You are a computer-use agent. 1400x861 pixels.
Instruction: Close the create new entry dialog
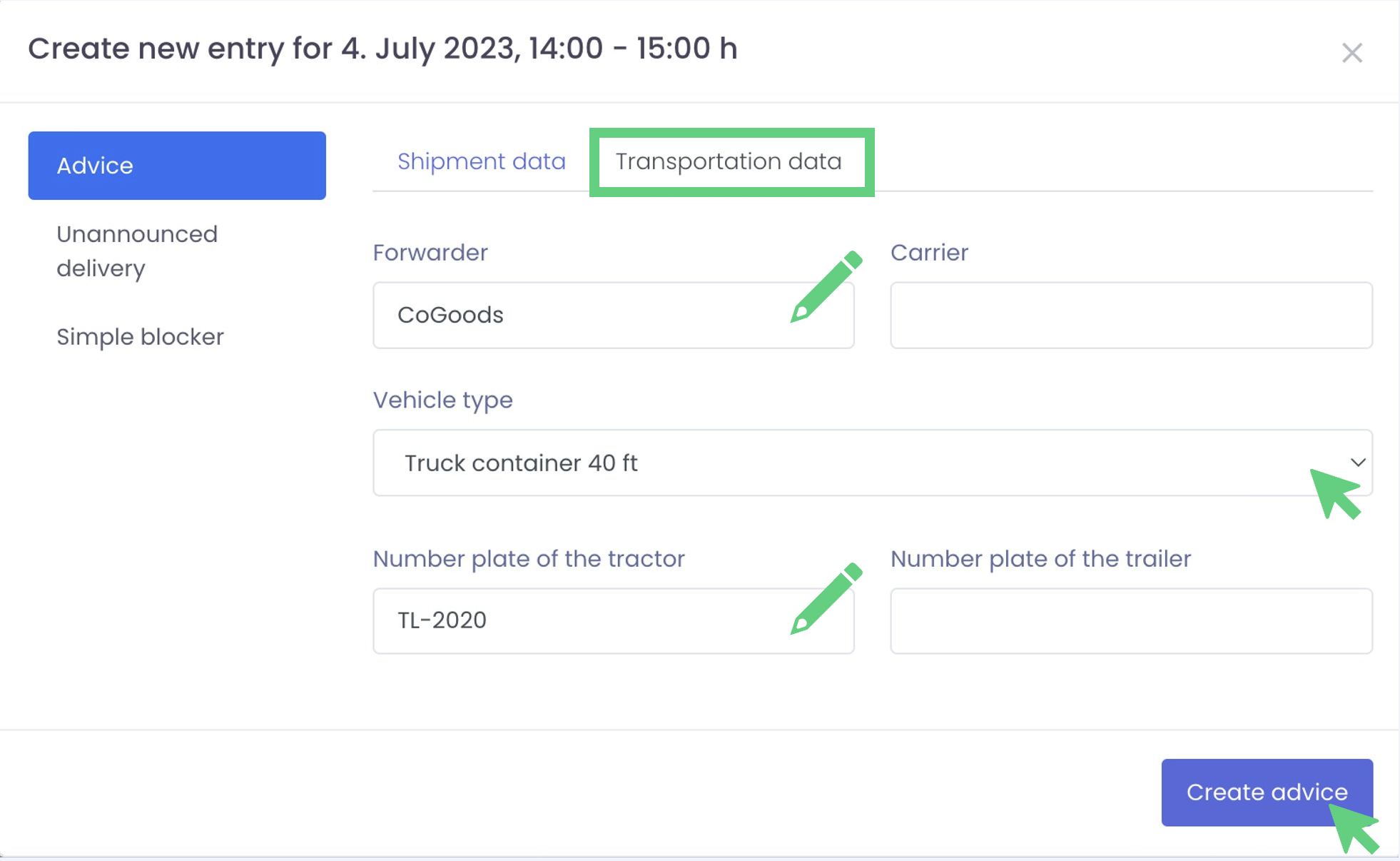[x=1351, y=53]
